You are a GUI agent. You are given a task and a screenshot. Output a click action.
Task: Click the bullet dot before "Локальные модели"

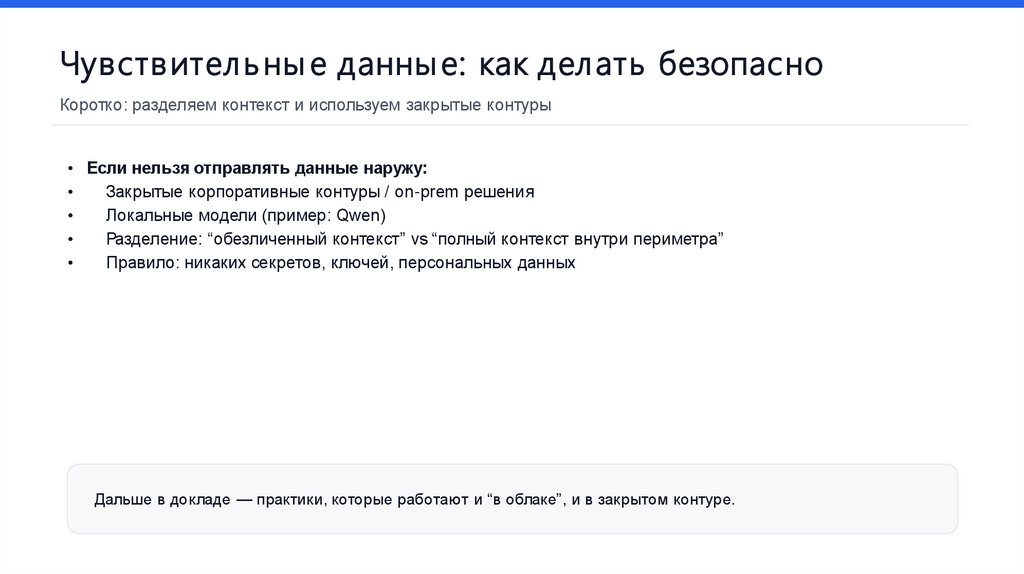point(71,217)
